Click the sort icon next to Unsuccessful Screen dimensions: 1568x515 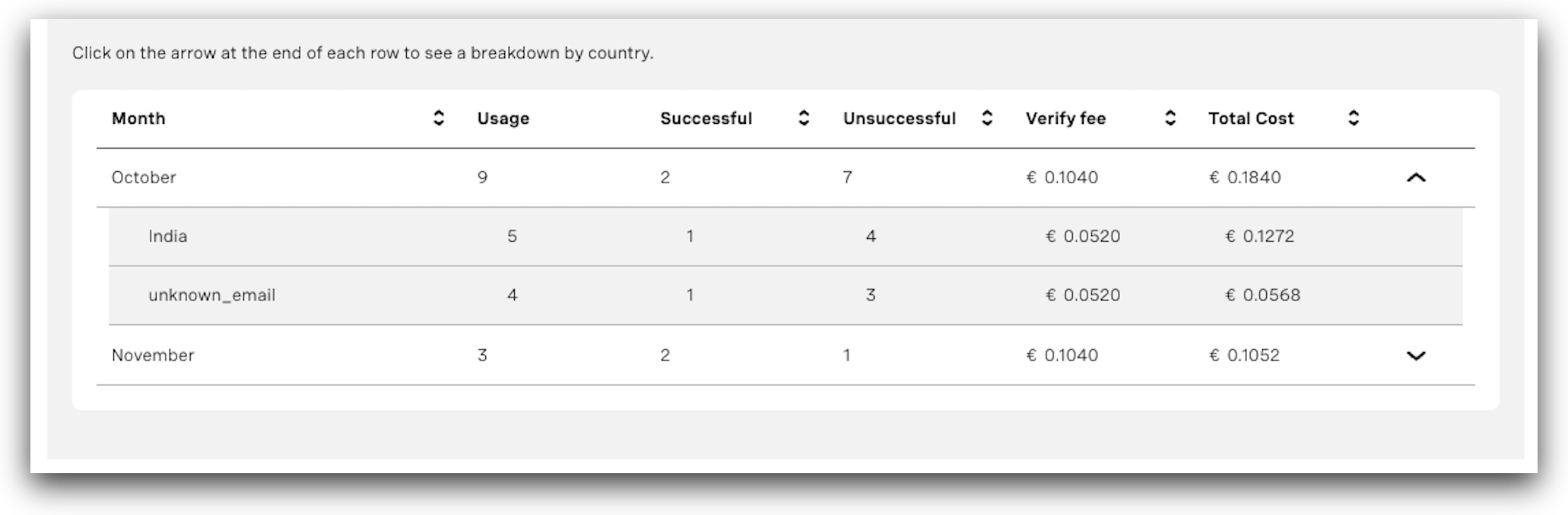986,118
